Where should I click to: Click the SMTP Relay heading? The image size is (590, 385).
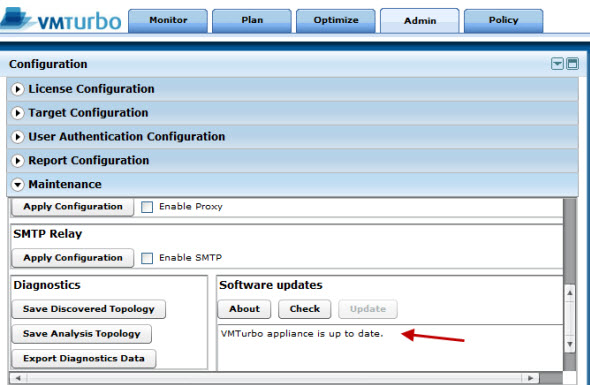pos(47,234)
